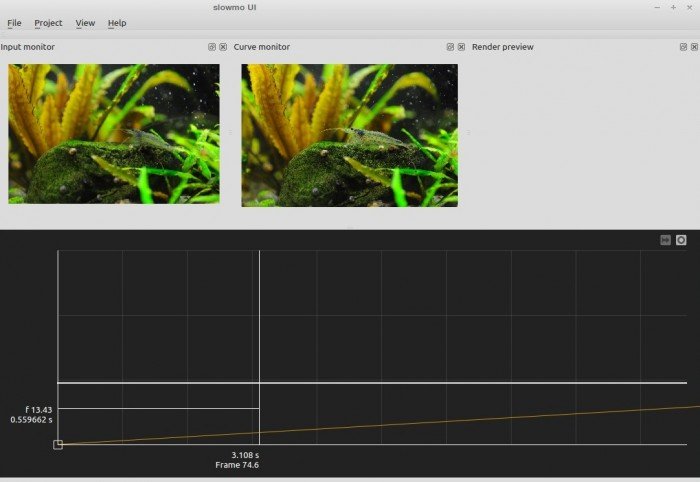Close the Curve monitor panel

tap(461, 47)
